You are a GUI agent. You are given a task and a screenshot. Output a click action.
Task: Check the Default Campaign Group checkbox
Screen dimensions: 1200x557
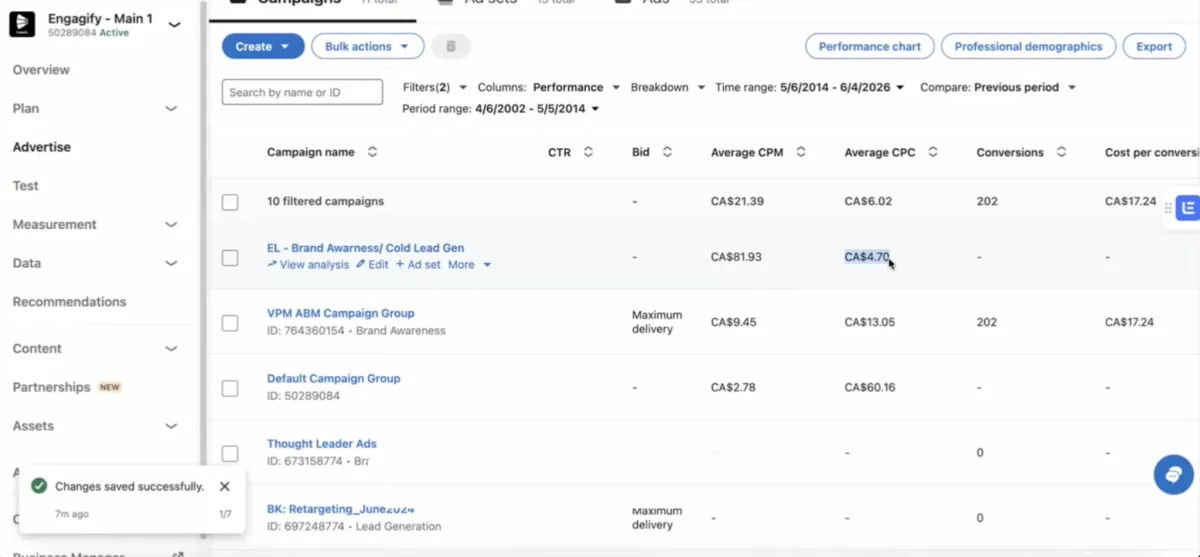click(230, 388)
